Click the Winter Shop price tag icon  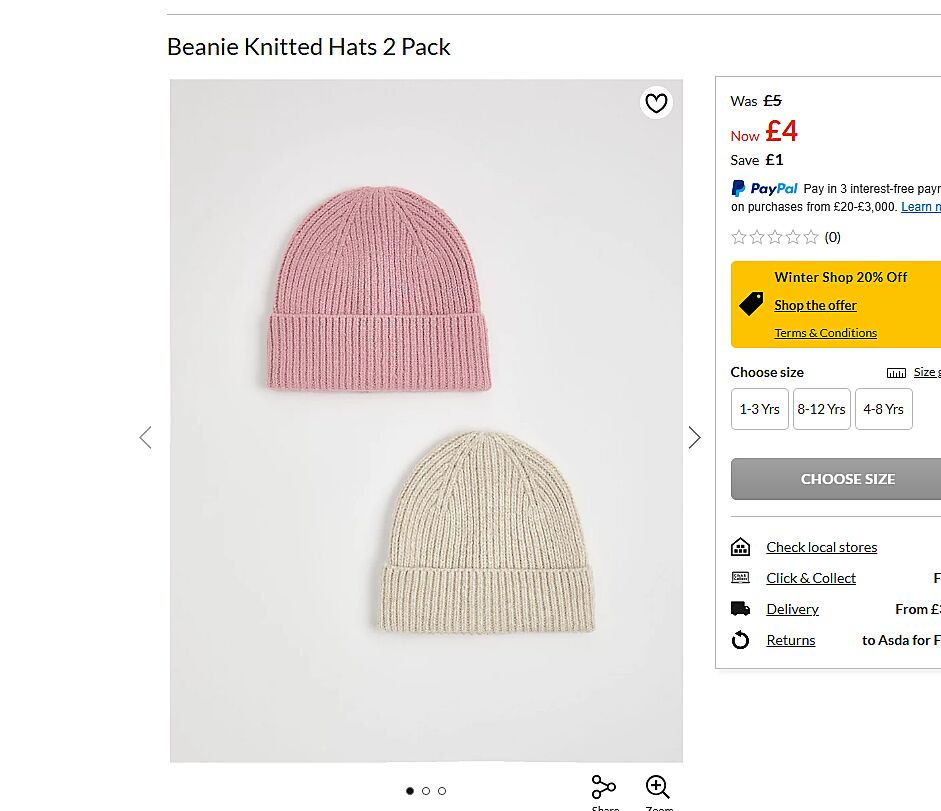tap(751, 303)
